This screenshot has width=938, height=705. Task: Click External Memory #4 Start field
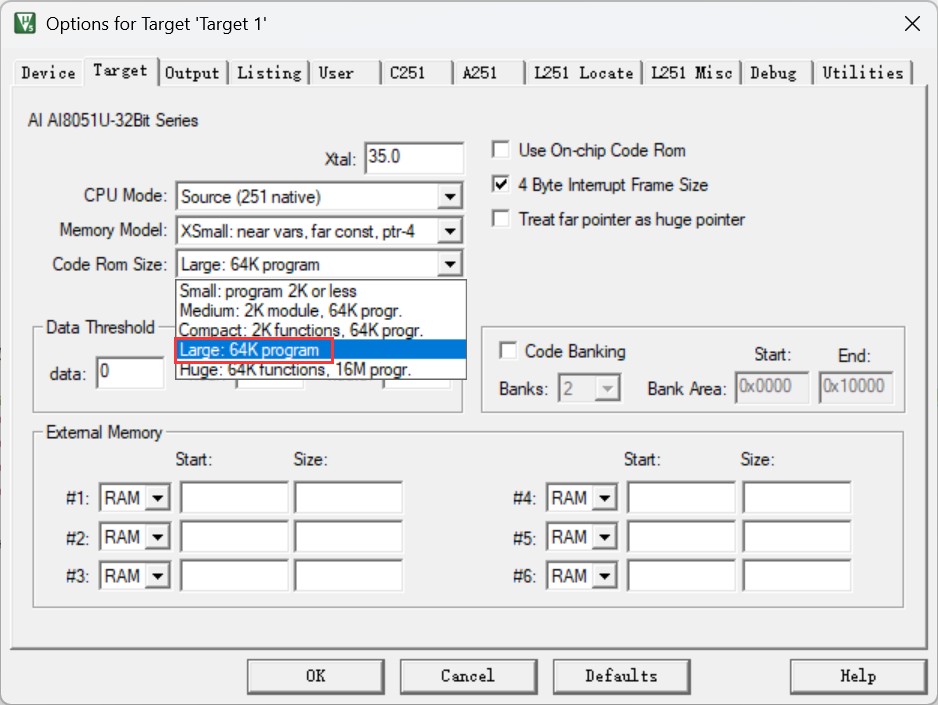681,498
